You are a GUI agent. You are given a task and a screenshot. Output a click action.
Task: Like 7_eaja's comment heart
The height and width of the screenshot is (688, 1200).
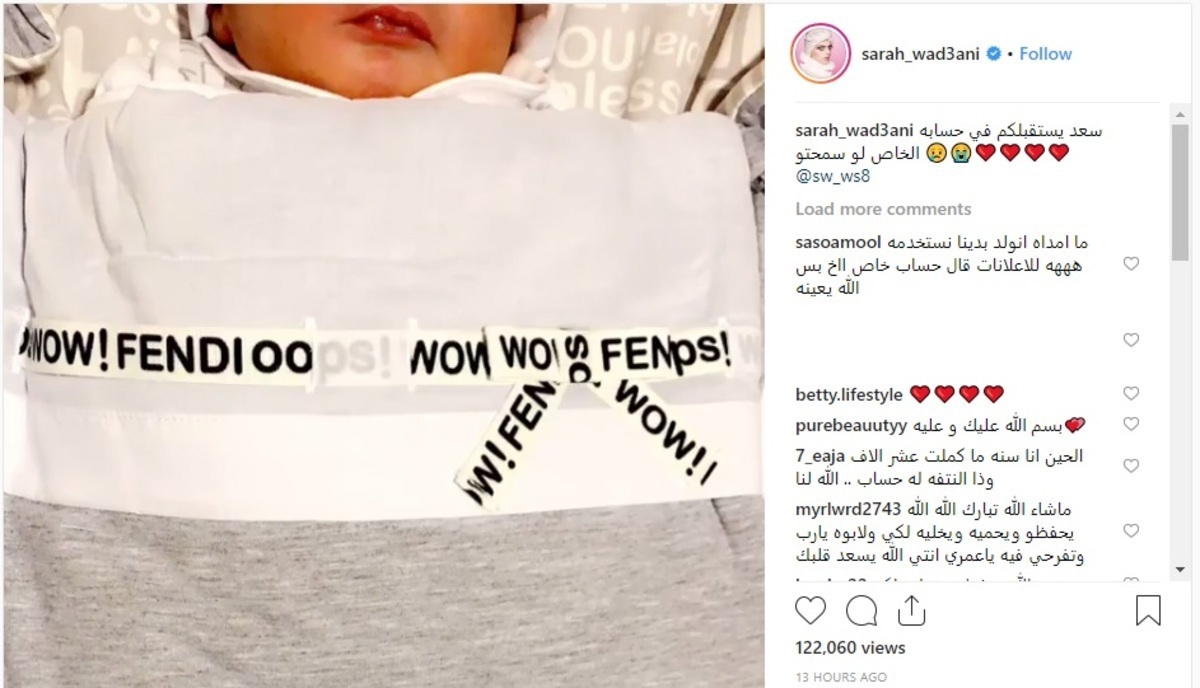pyautogui.click(x=1131, y=466)
